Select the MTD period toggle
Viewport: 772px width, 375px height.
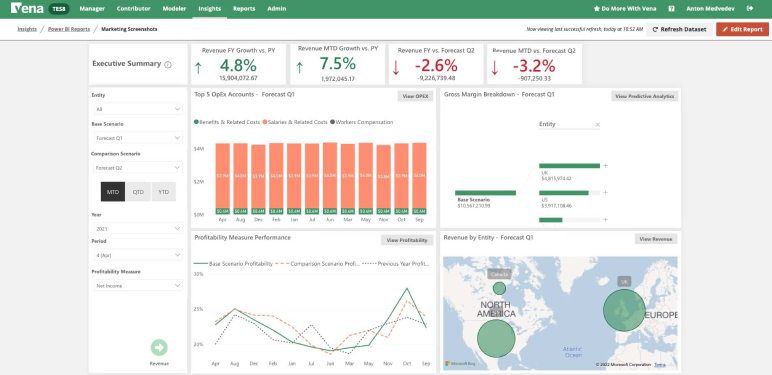tap(113, 192)
